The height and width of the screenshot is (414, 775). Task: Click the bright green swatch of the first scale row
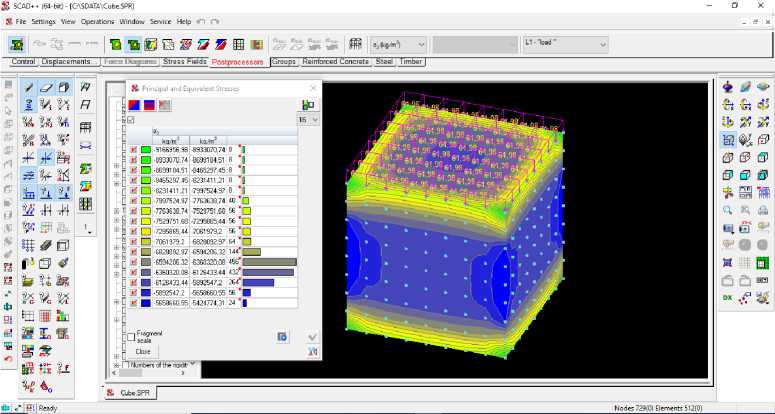tap(145, 150)
